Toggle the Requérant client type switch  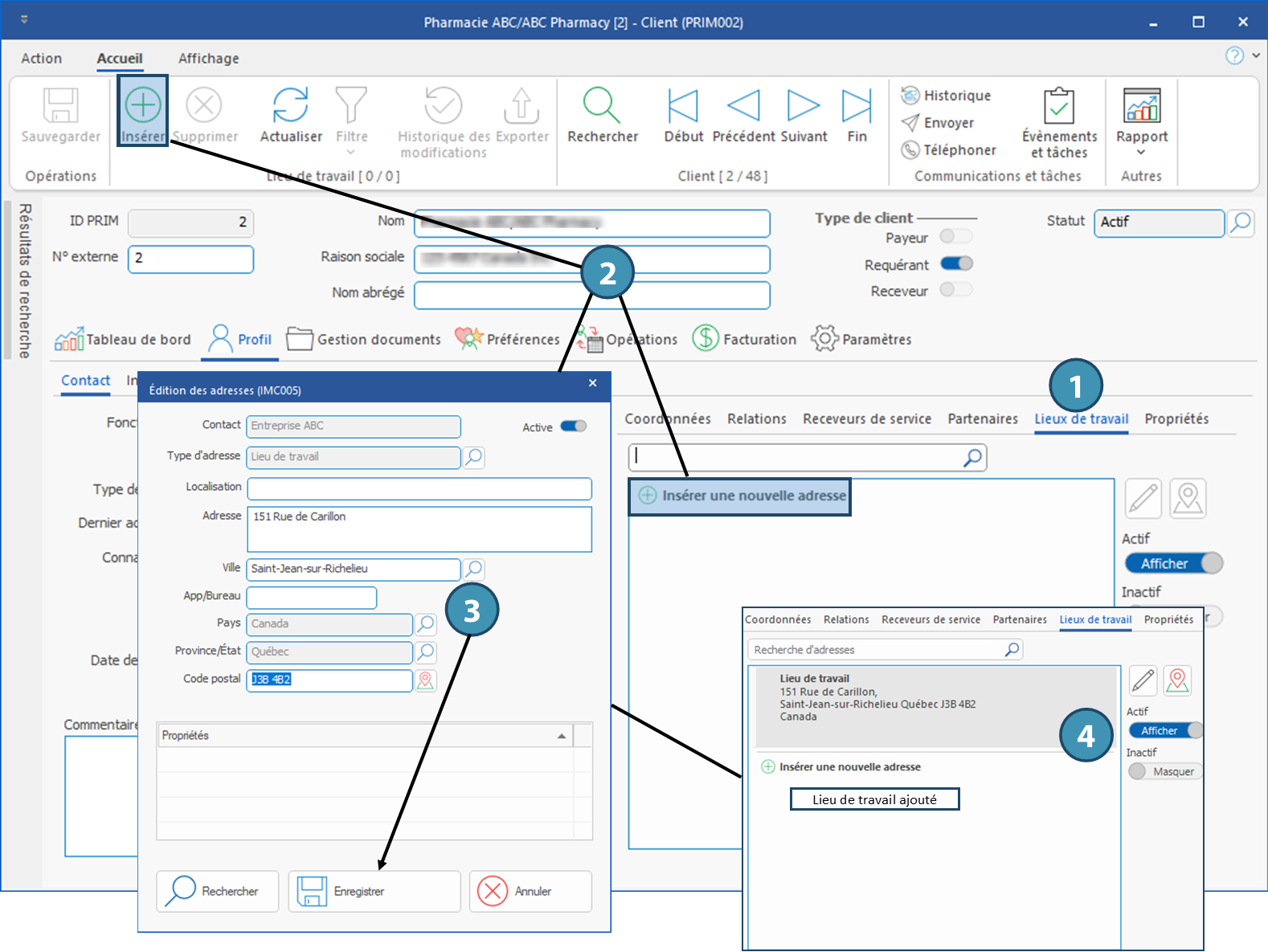click(956, 264)
